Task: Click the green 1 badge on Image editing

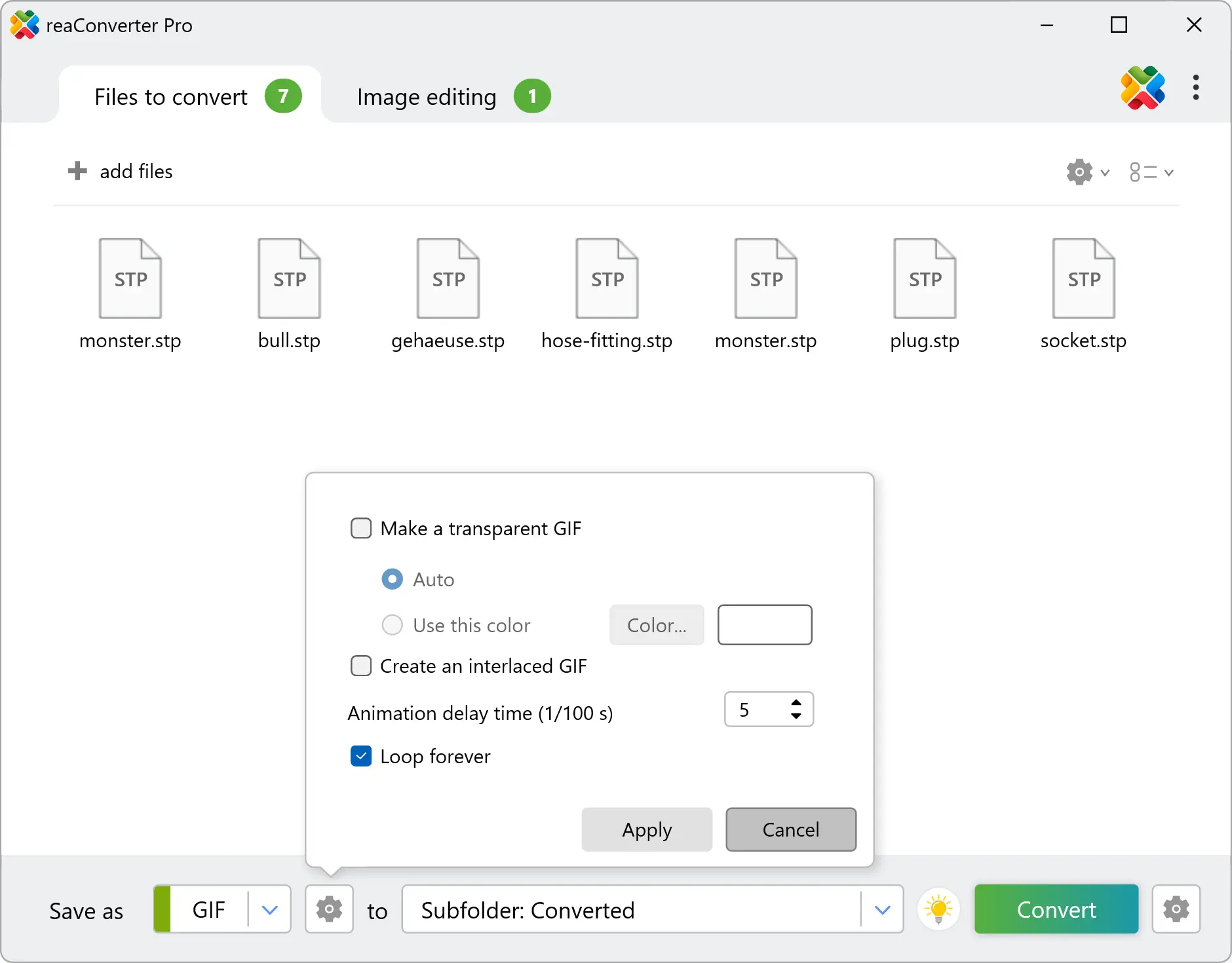Action: [532, 96]
